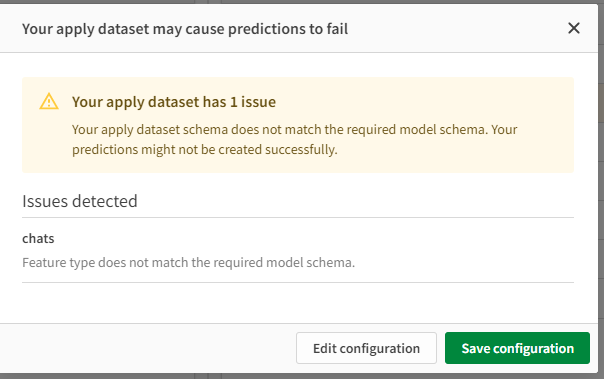Click the dimmed backdrop right of the dialog
This screenshot has width=604, height=379.
point(601,193)
